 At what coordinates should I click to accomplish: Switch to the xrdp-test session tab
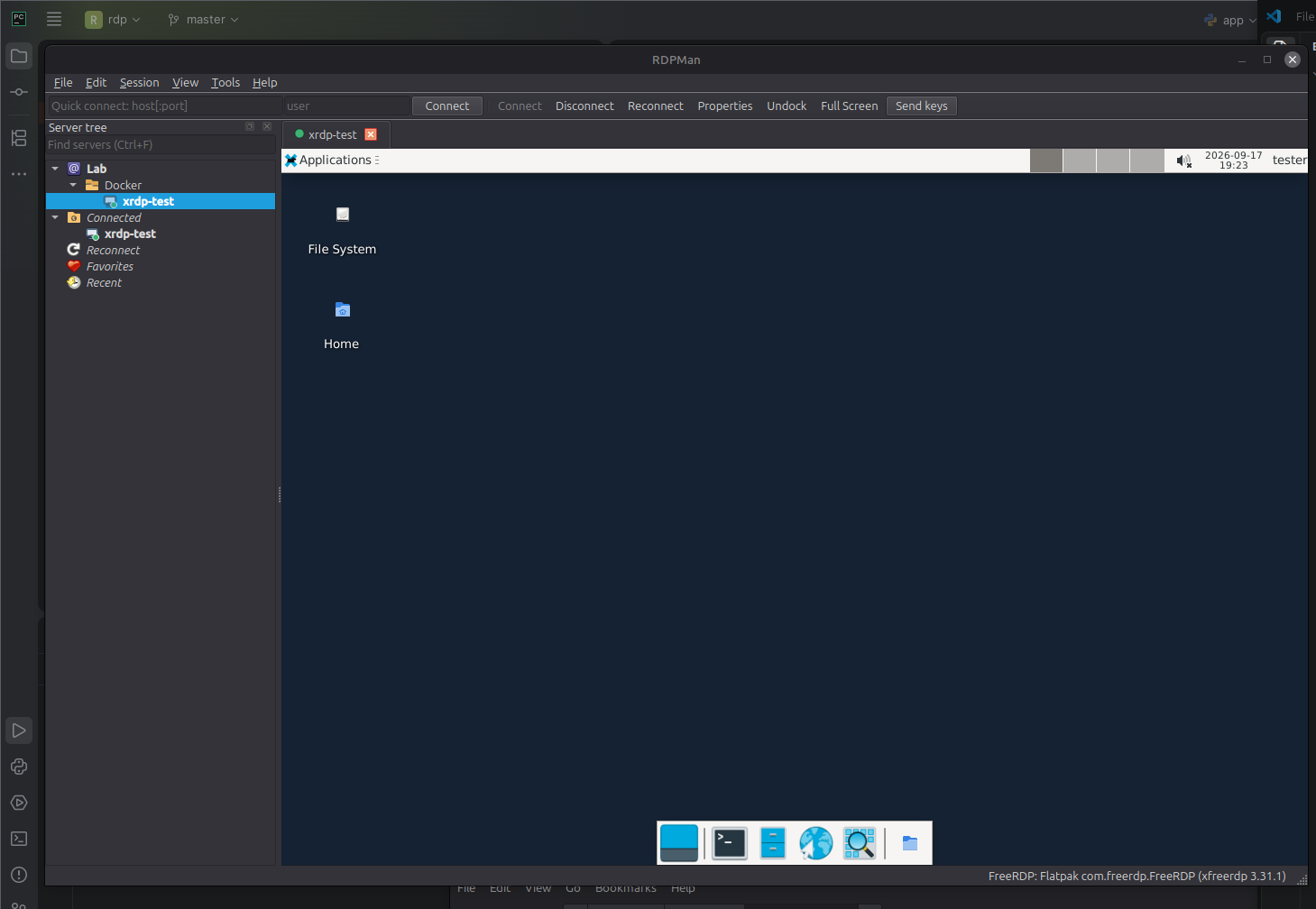click(x=332, y=134)
